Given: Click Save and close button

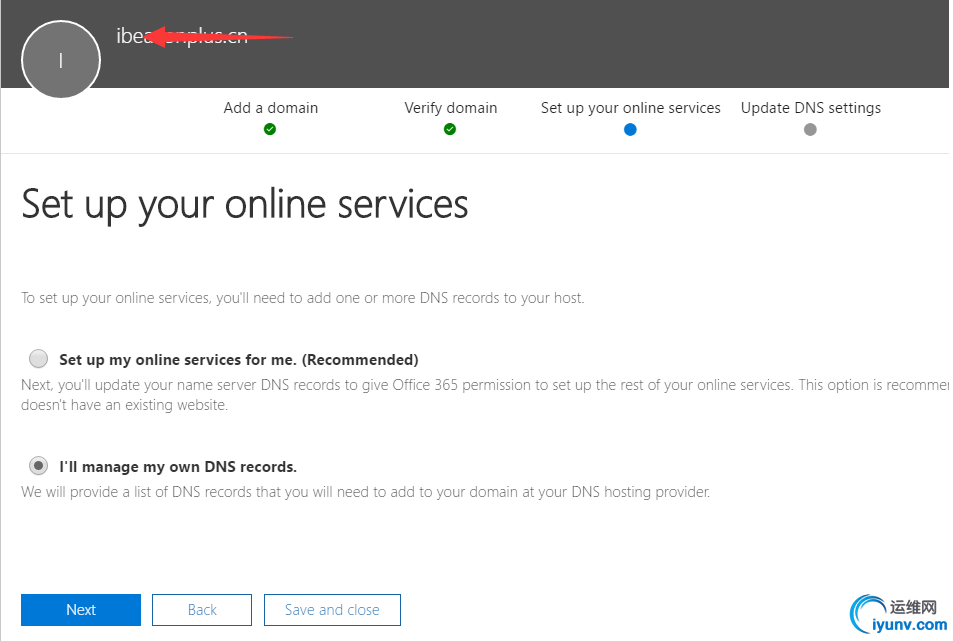Looking at the screenshot, I should click(332, 609).
